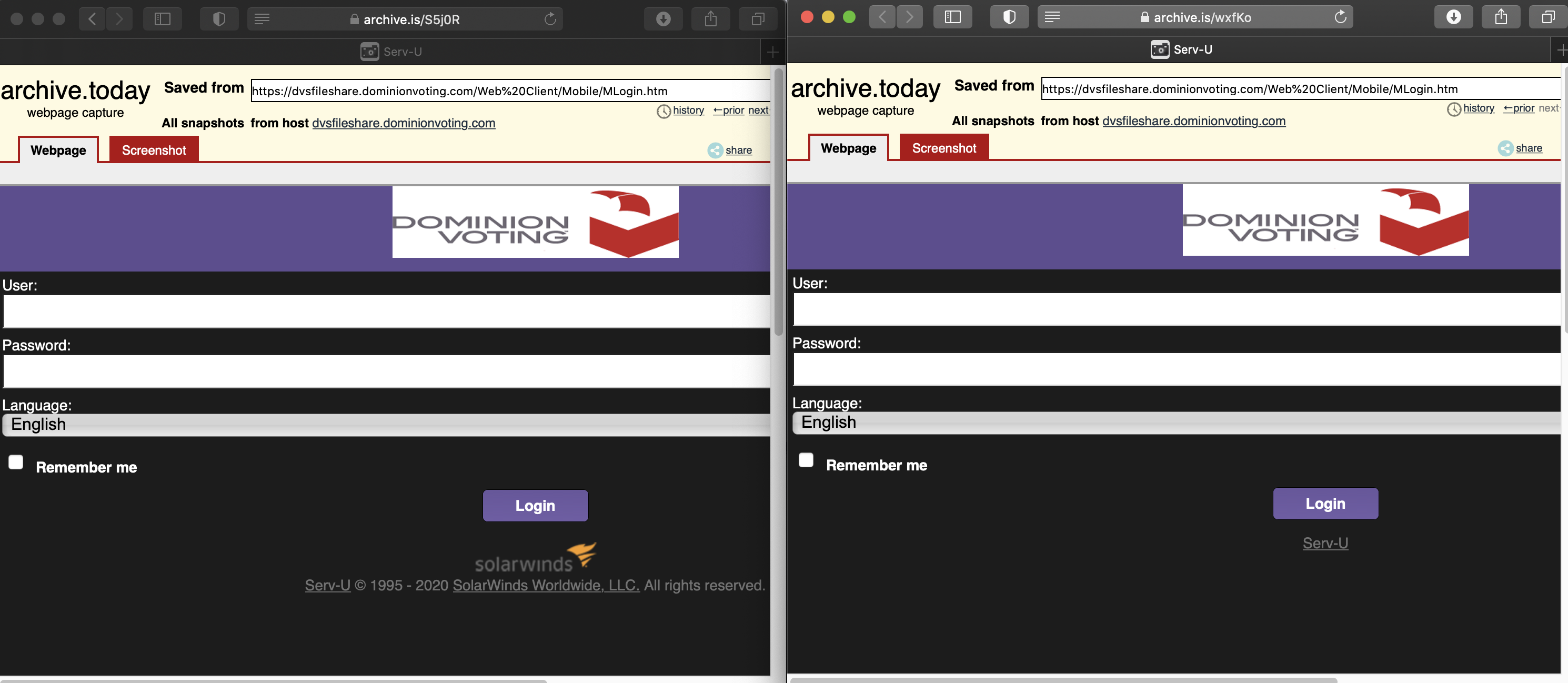Click history link in right window

click(1479, 108)
